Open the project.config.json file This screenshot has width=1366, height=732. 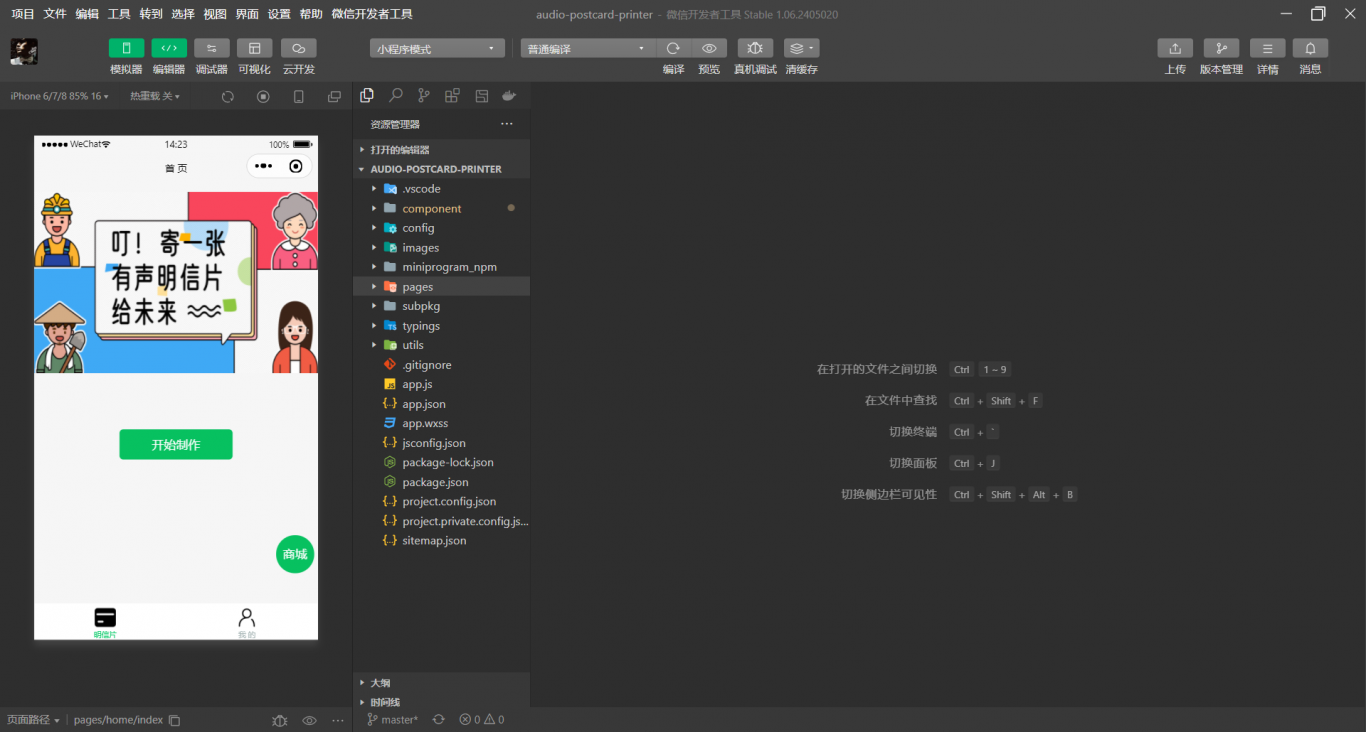(441, 501)
